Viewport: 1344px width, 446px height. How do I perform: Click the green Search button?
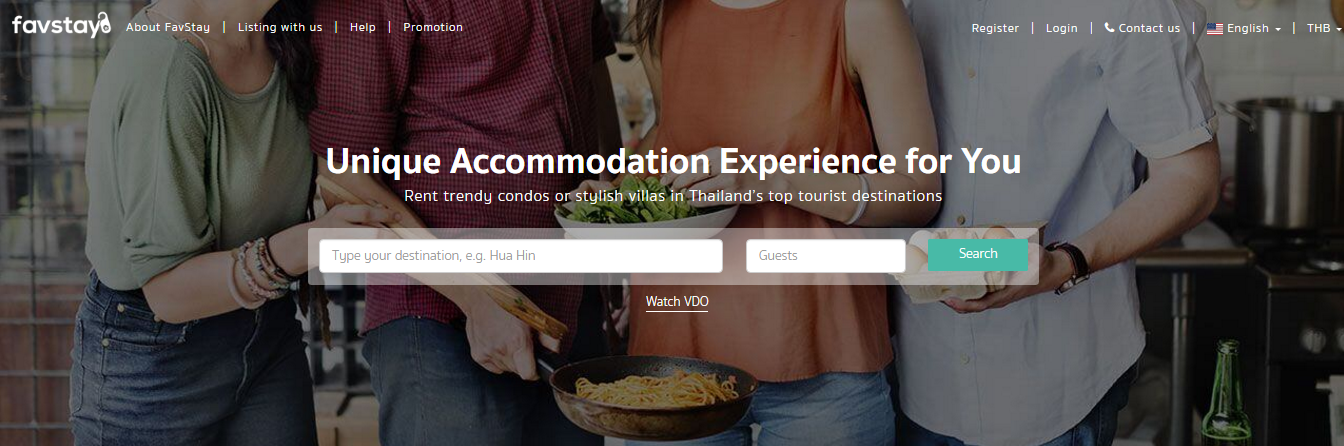[x=978, y=254]
